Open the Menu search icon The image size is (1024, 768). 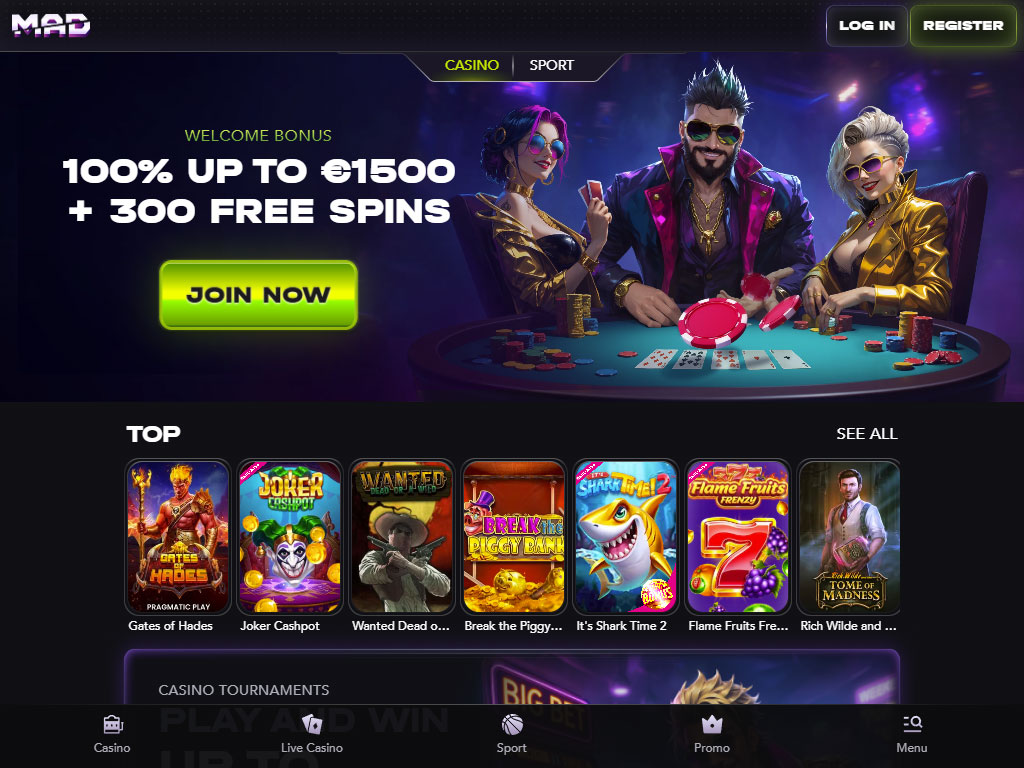(x=912, y=724)
